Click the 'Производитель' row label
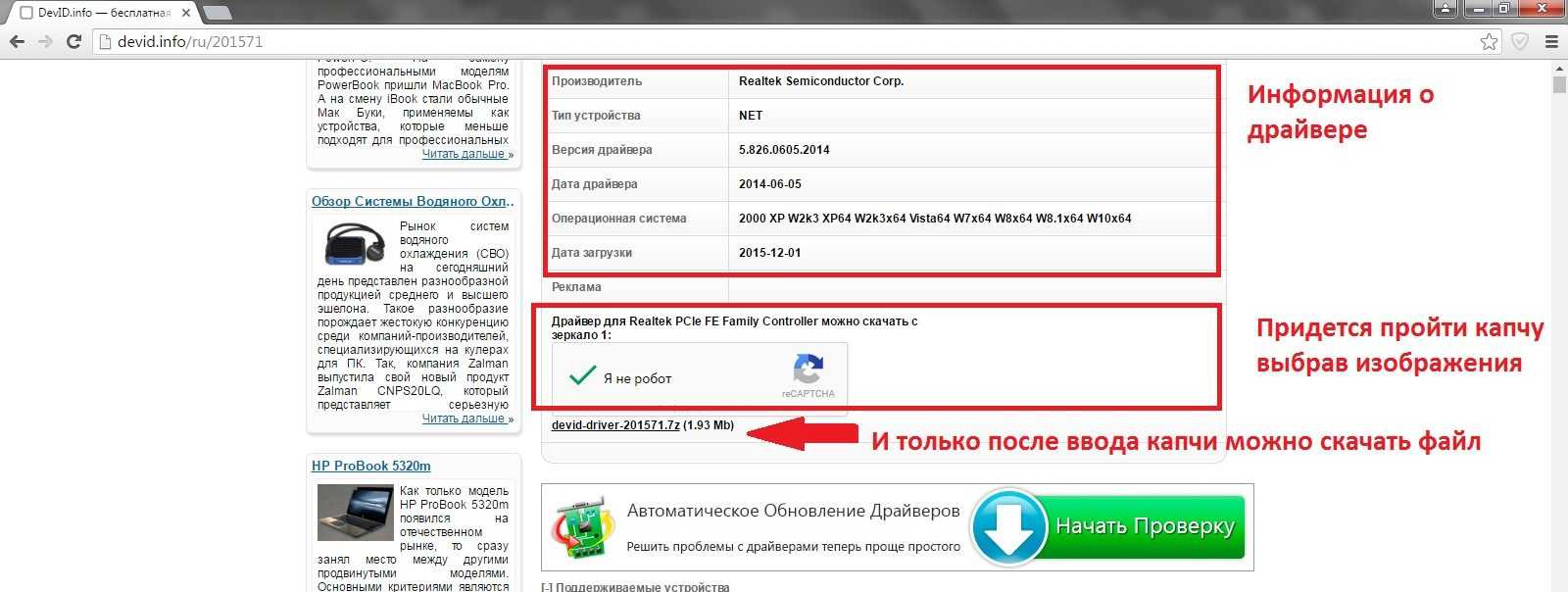1568x592 pixels. point(597,81)
